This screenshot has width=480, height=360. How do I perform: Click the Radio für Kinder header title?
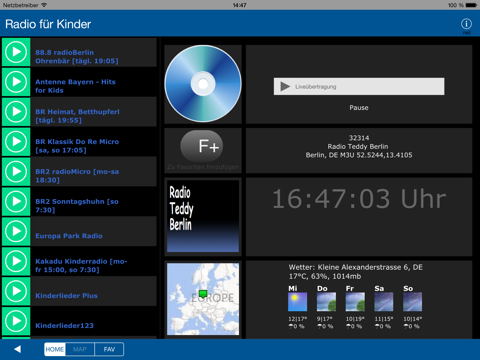click(x=48, y=24)
